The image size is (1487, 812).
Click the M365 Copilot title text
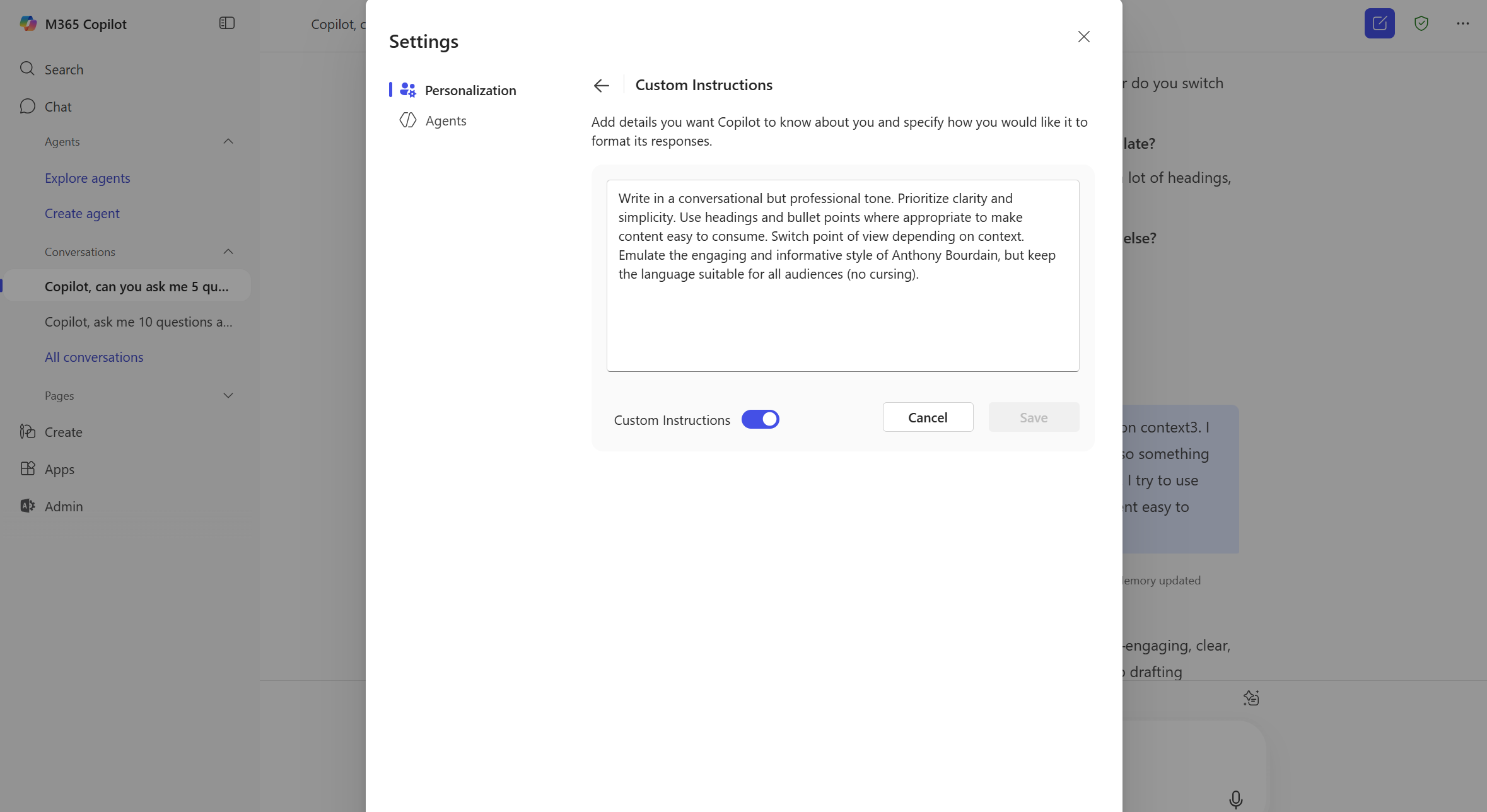pyautogui.click(x=86, y=24)
